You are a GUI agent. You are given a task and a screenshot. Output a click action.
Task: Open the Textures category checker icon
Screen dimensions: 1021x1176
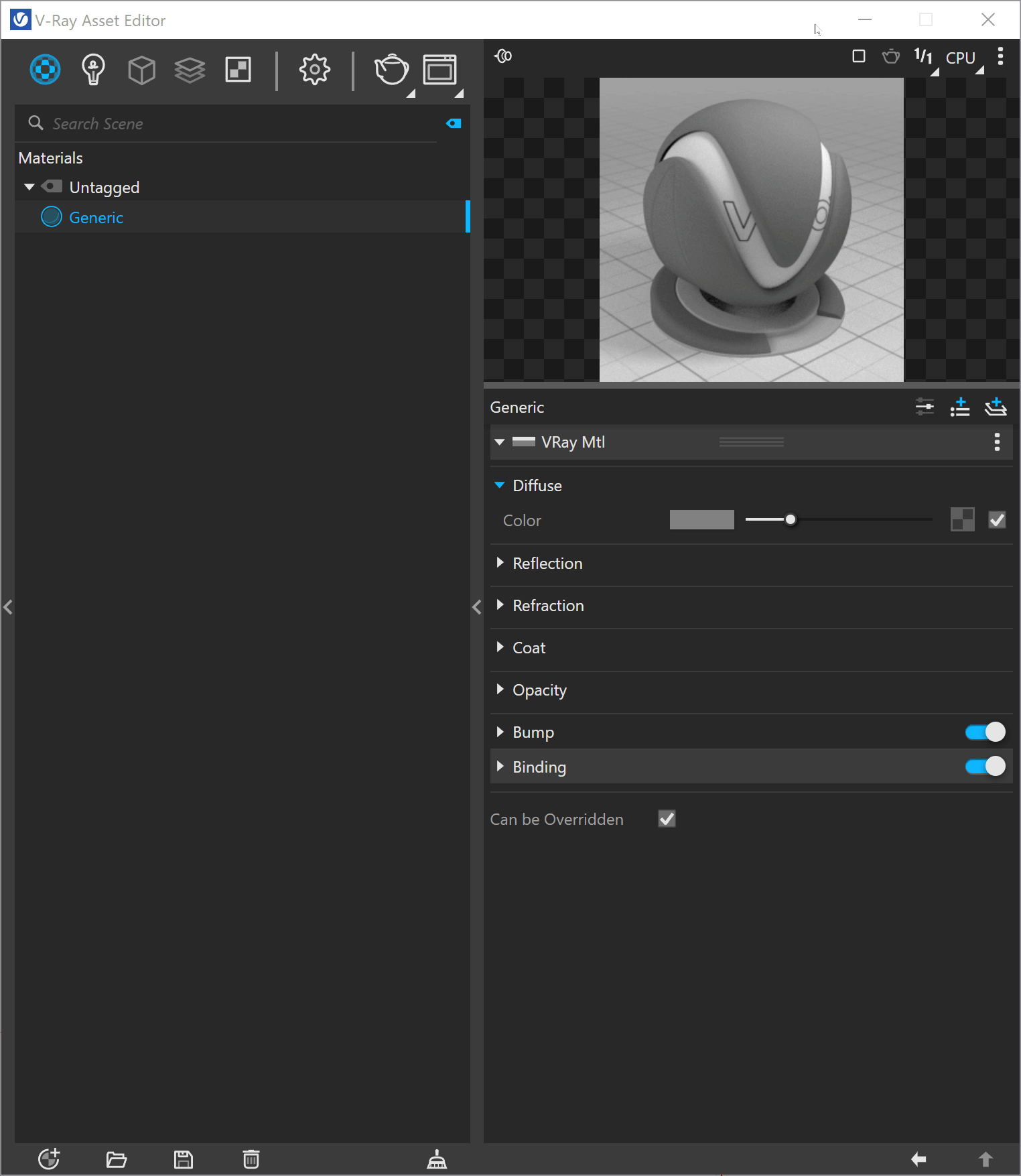pos(238,70)
